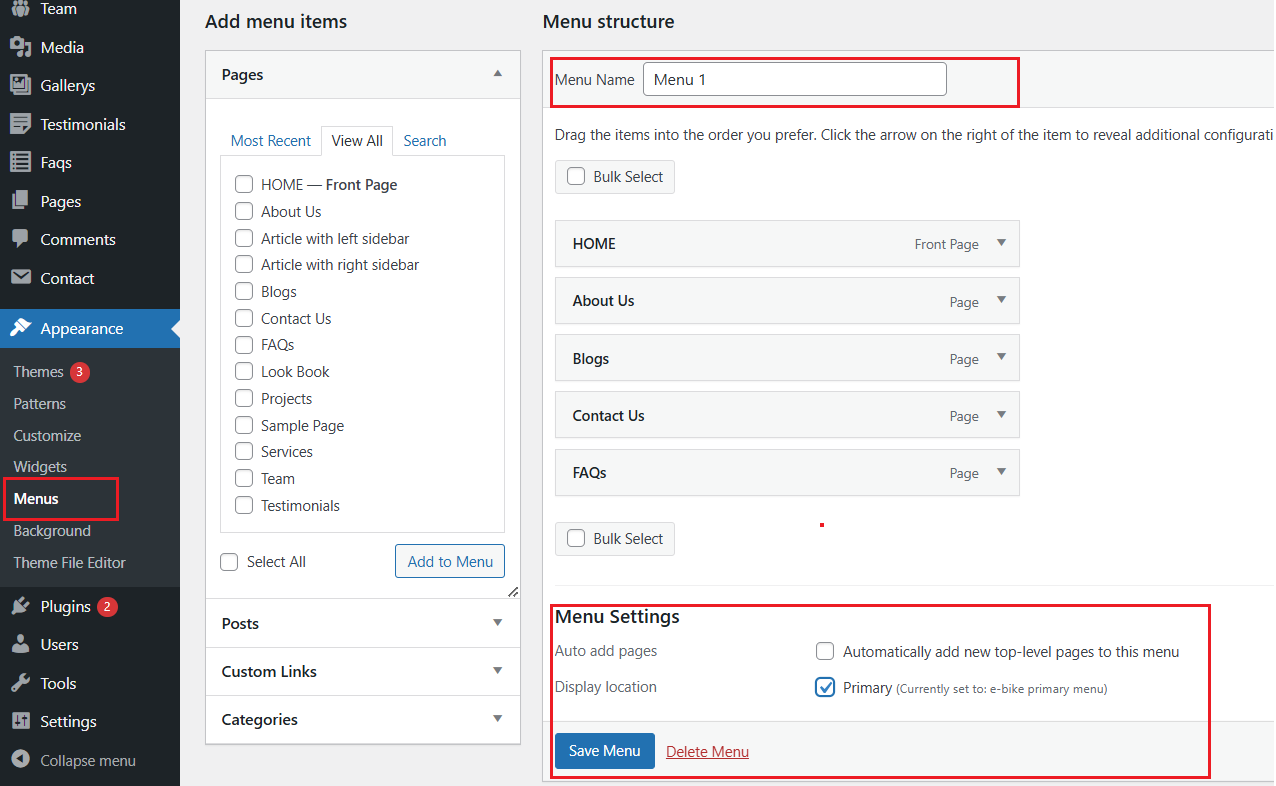1276x786 pixels.
Task: Click the Users person icon
Action: 20,645
